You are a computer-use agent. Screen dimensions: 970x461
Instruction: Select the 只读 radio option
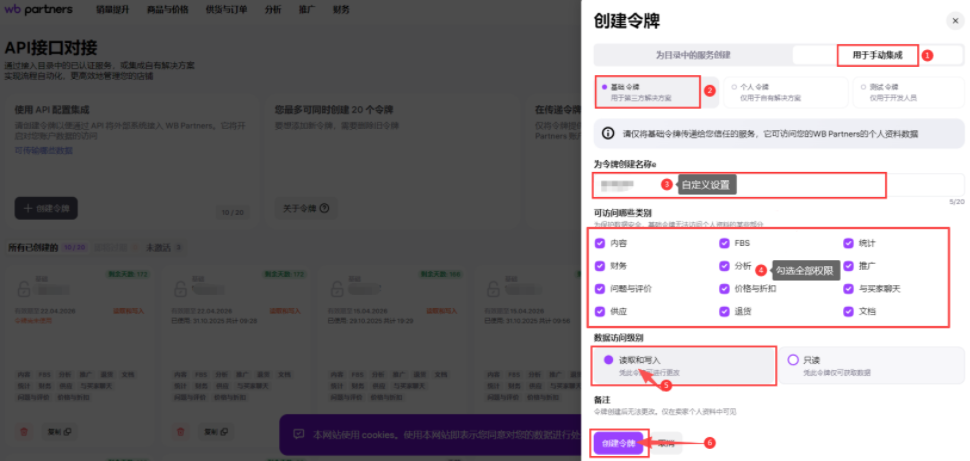pos(794,360)
